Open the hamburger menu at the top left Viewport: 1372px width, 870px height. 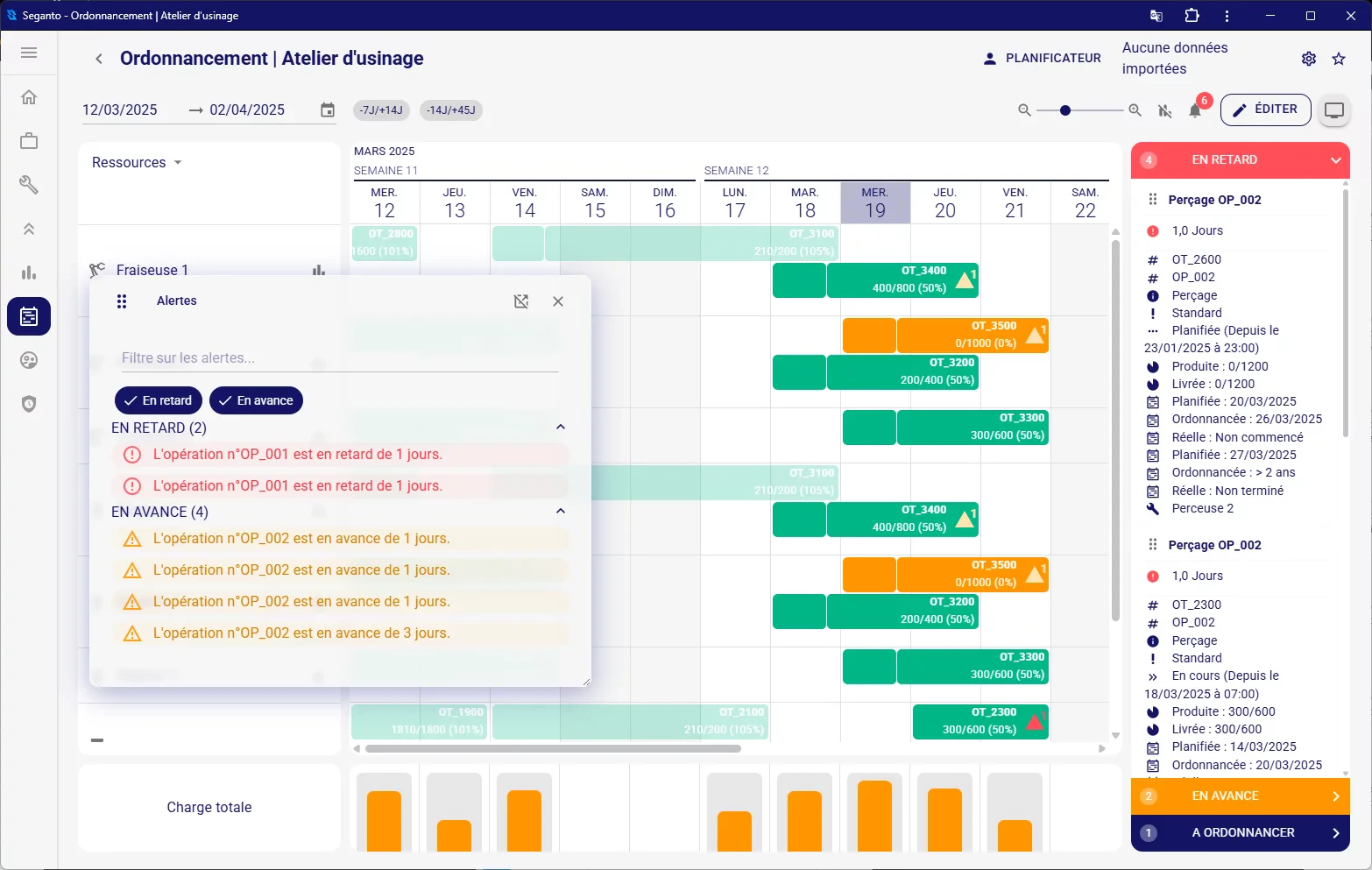tap(29, 53)
